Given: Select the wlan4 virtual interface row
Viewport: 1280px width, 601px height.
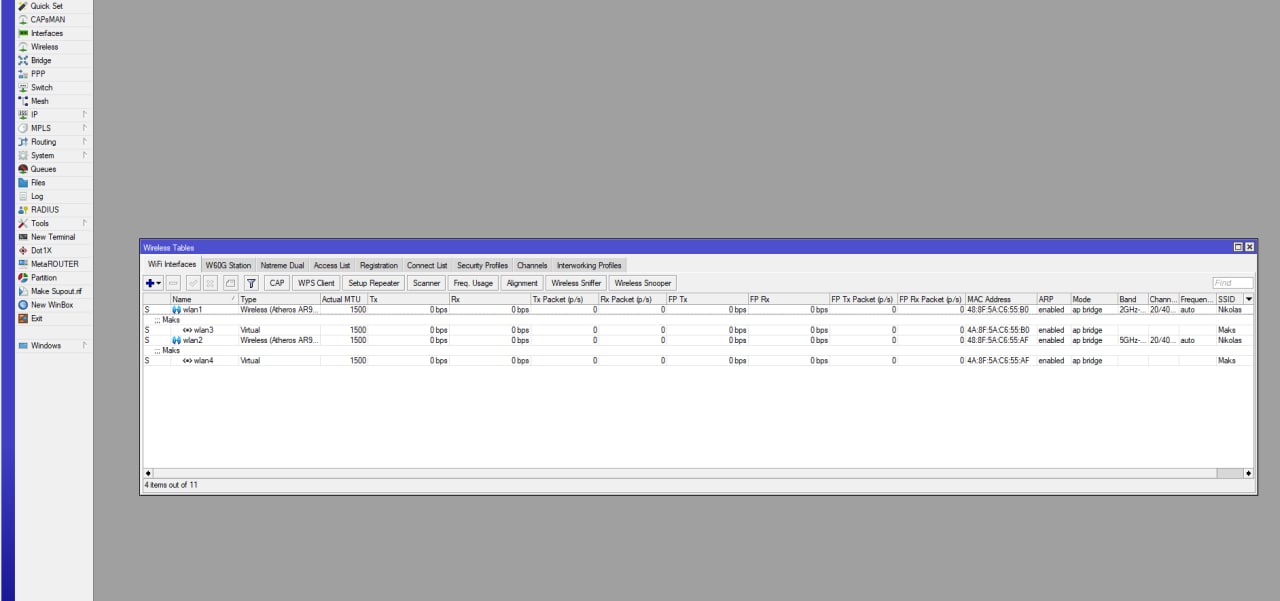Looking at the screenshot, I should pos(698,360).
